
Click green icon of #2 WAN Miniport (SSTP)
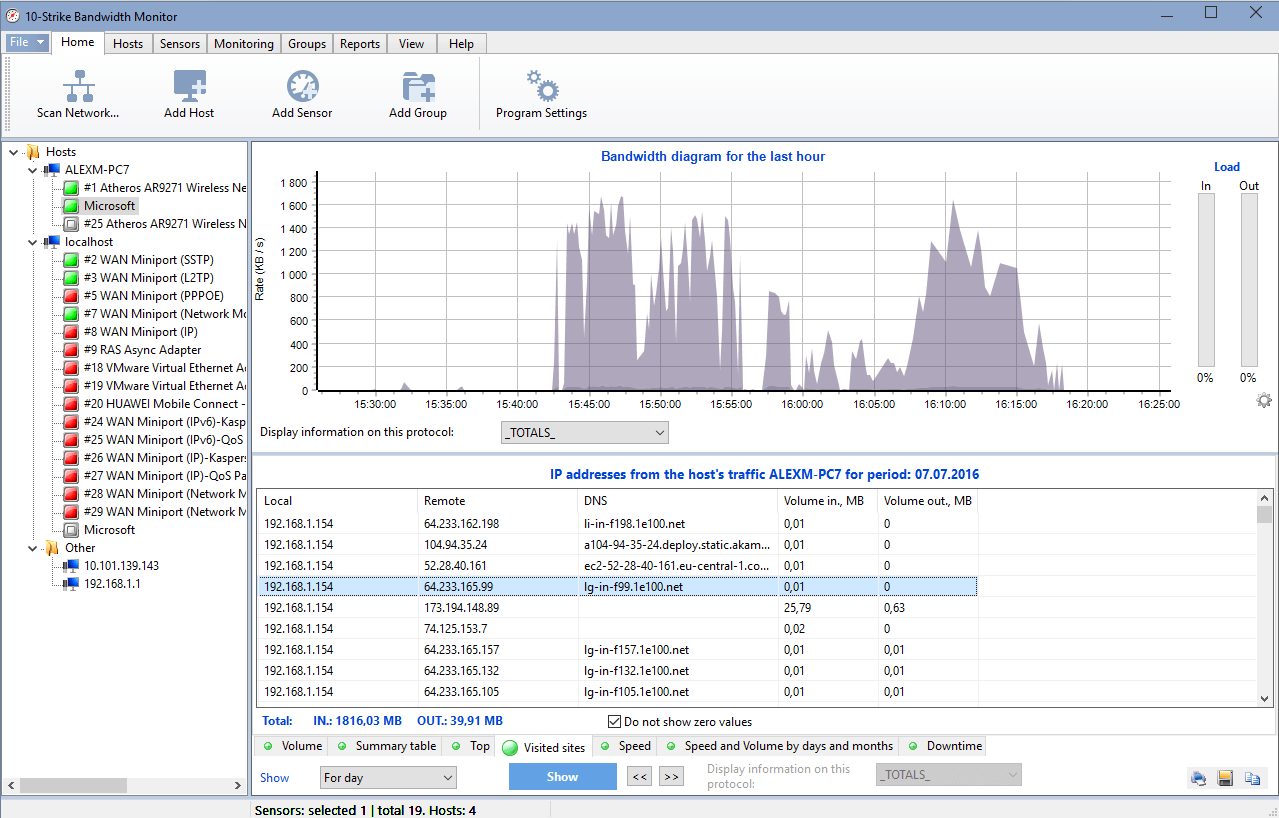[x=71, y=260]
